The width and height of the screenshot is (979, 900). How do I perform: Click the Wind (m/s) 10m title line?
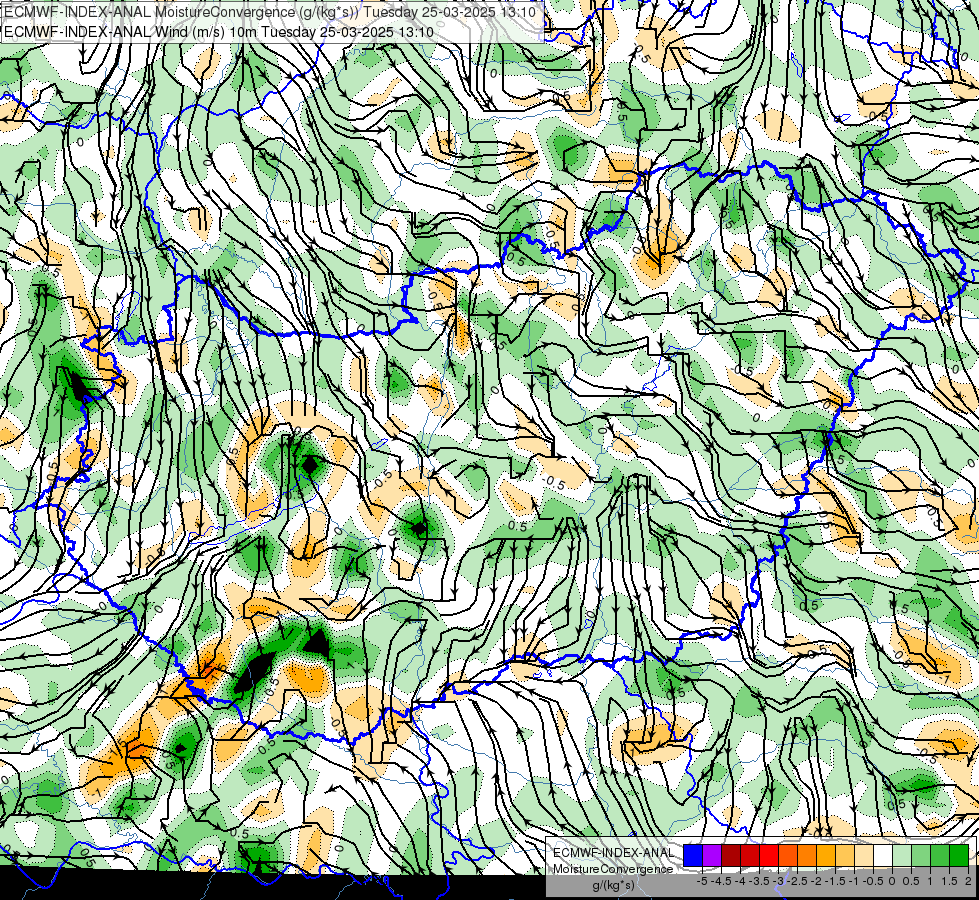218,32
